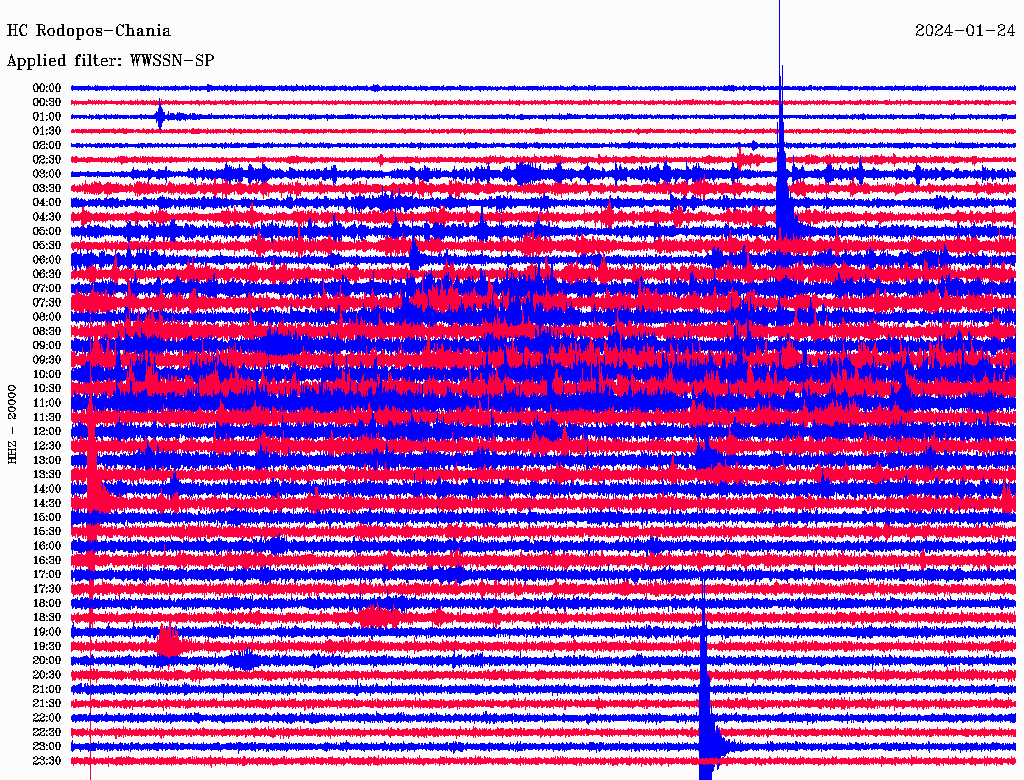Click the 17:00 time label
The width and height of the screenshot is (1024, 780).
[47, 574]
